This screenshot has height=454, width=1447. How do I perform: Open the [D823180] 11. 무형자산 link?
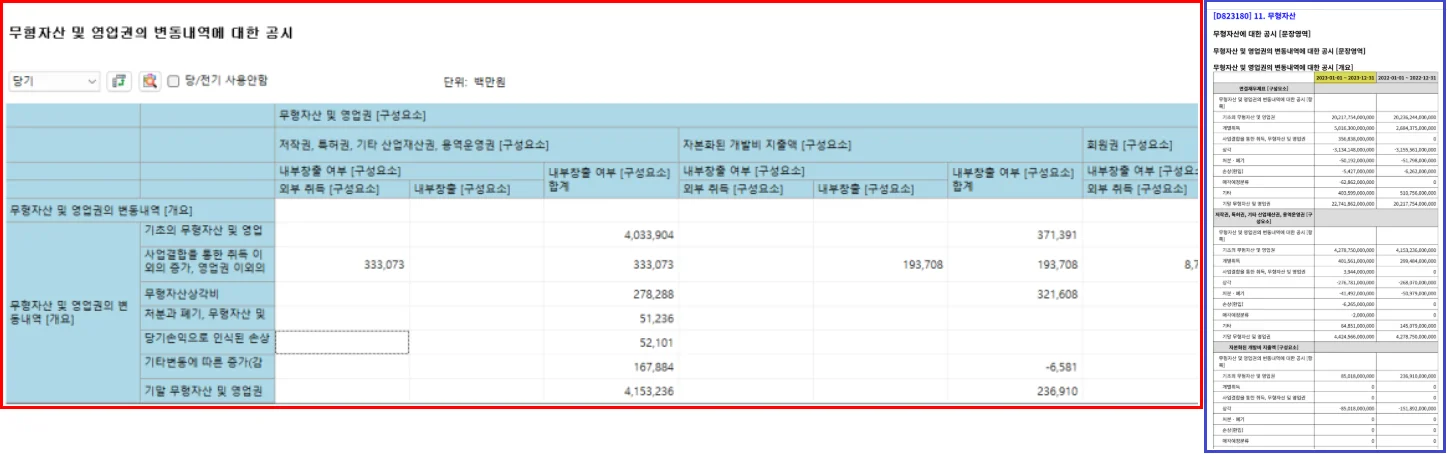pos(1261,16)
